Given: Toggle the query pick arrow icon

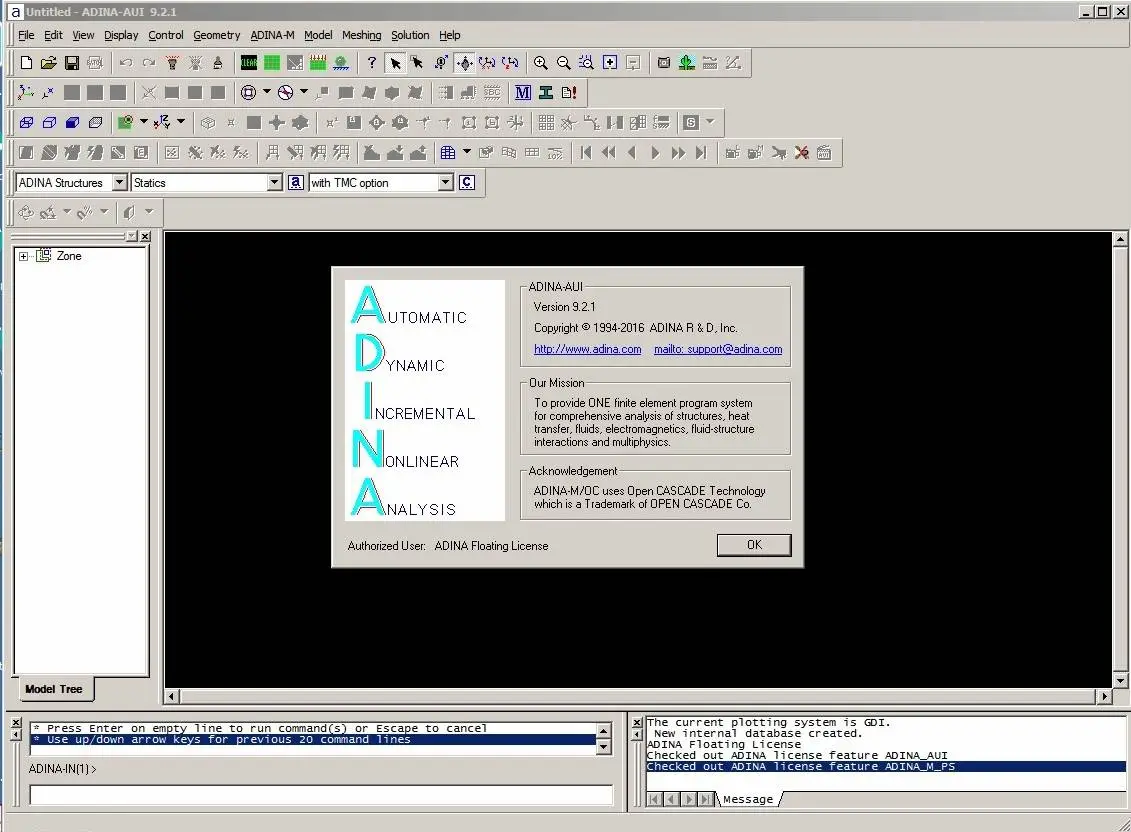Looking at the screenshot, I should [418, 63].
